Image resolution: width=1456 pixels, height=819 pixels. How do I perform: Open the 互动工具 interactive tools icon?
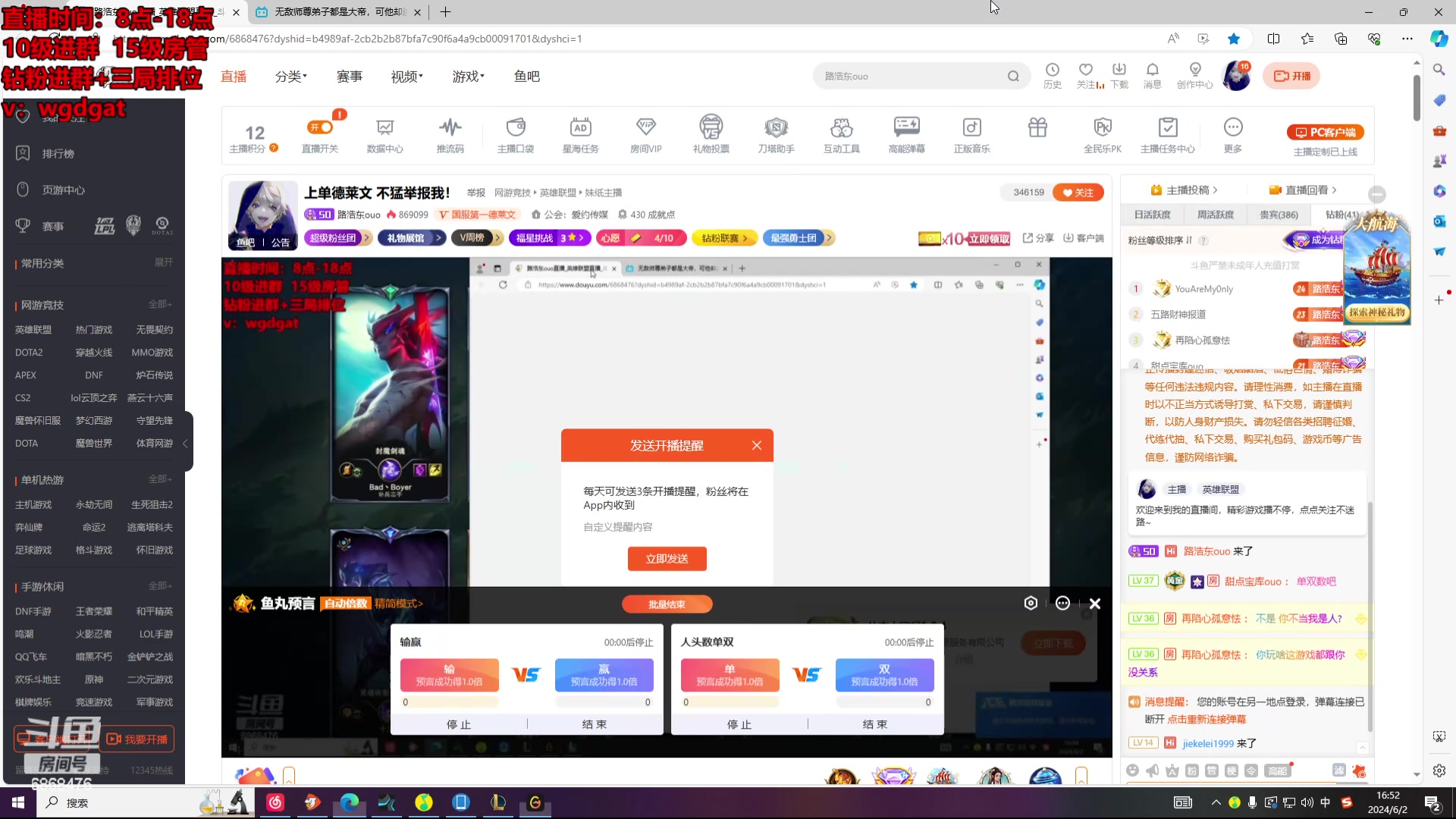(x=842, y=135)
